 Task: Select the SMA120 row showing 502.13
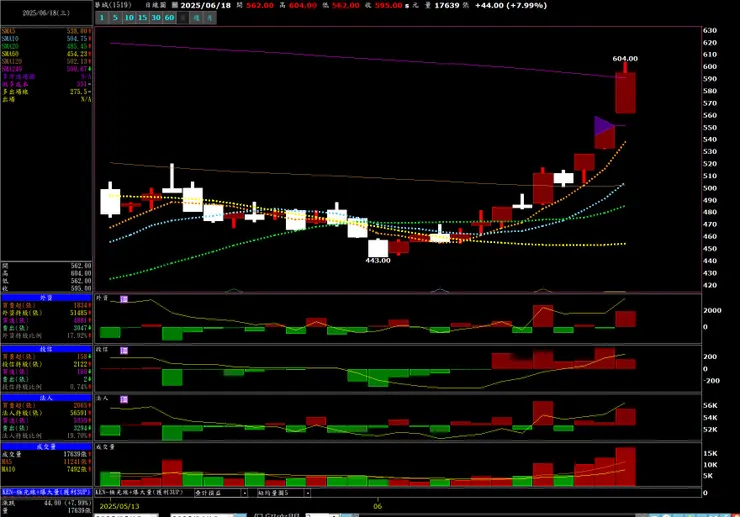click(x=46, y=61)
